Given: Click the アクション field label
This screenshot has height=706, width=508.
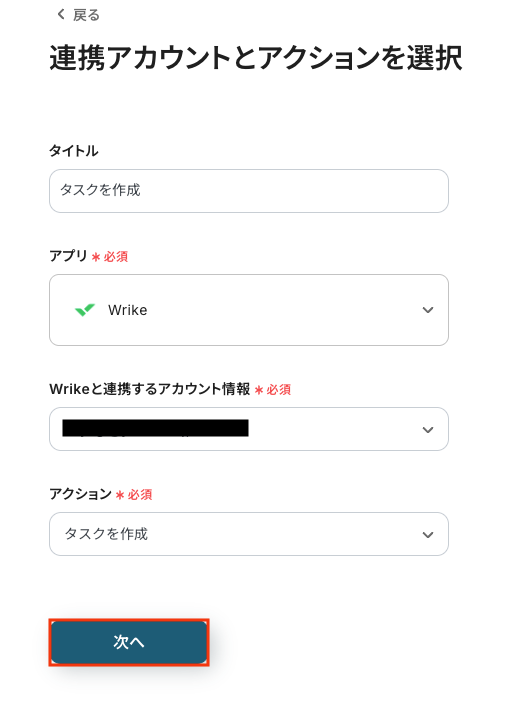Looking at the screenshot, I should click(80, 494).
